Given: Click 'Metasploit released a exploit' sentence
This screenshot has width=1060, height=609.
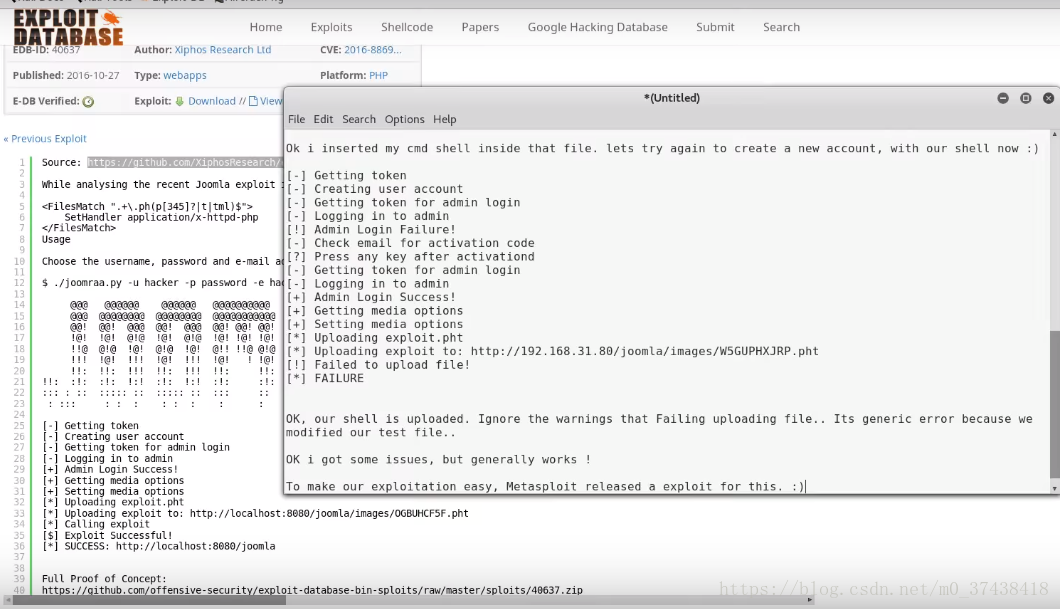Looking at the screenshot, I should 546,487.
